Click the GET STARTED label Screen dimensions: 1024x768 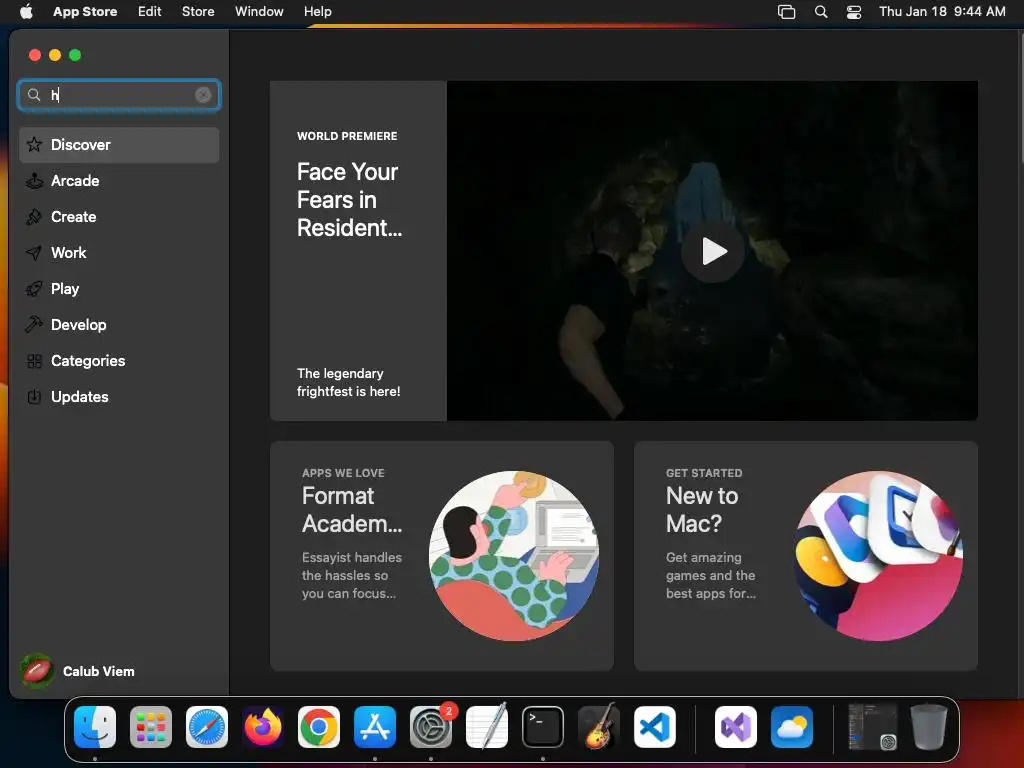(704, 473)
